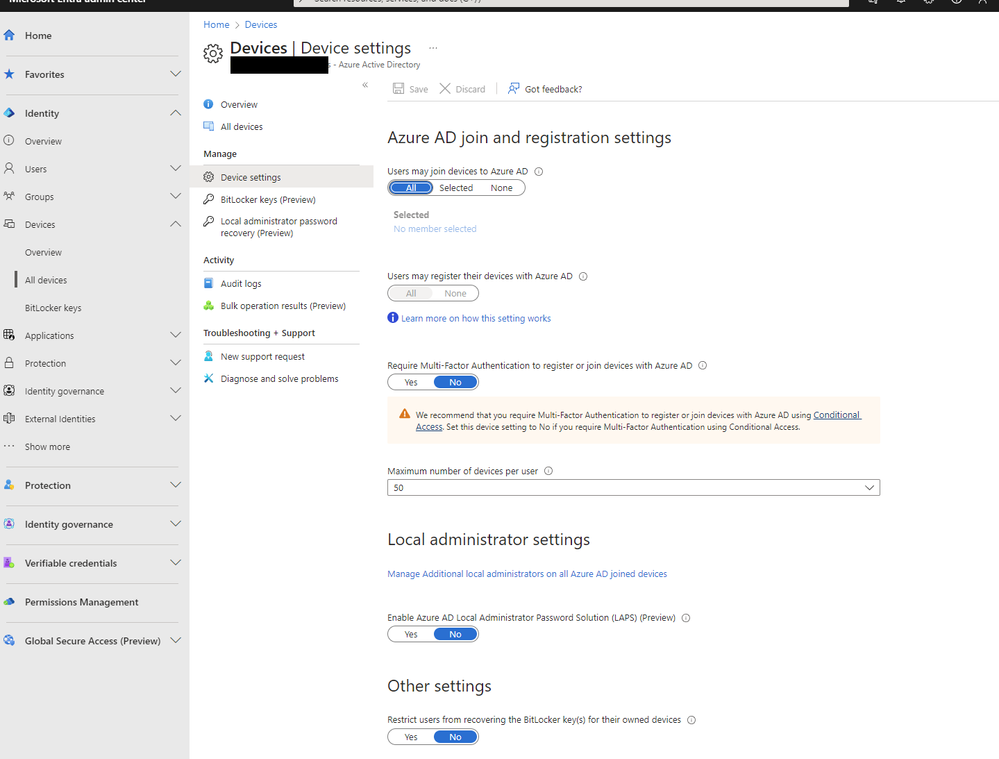Click info icon beside Maximum number of devices
This screenshot has height=759, width=999.
[x=549, y=471]
